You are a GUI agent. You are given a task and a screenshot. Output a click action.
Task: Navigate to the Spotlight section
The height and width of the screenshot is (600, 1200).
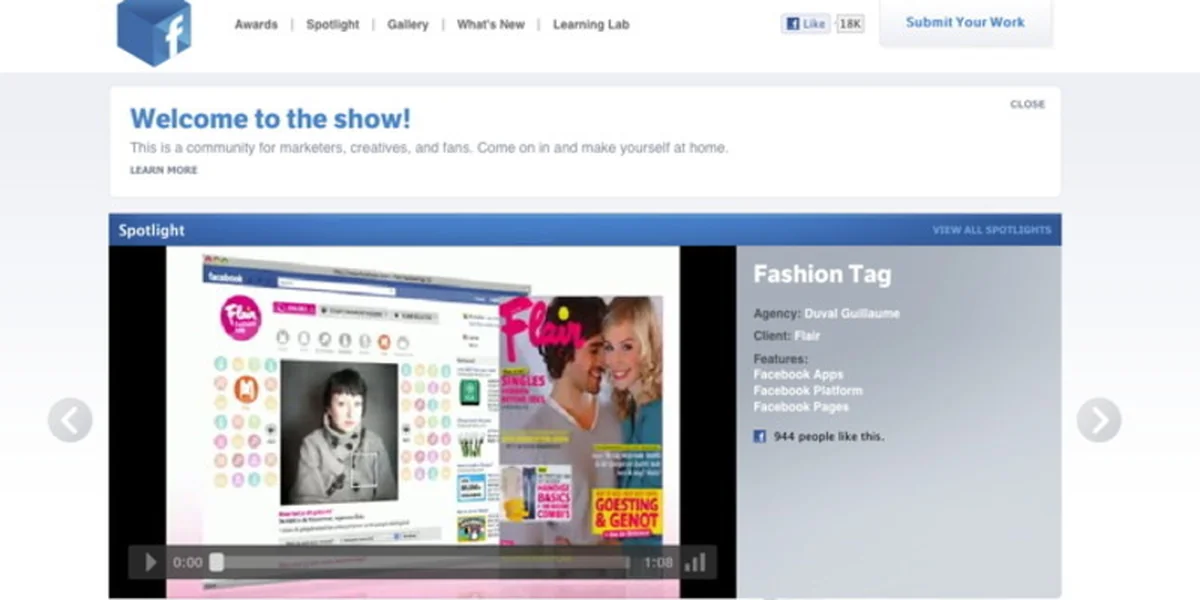coord(332,24)
